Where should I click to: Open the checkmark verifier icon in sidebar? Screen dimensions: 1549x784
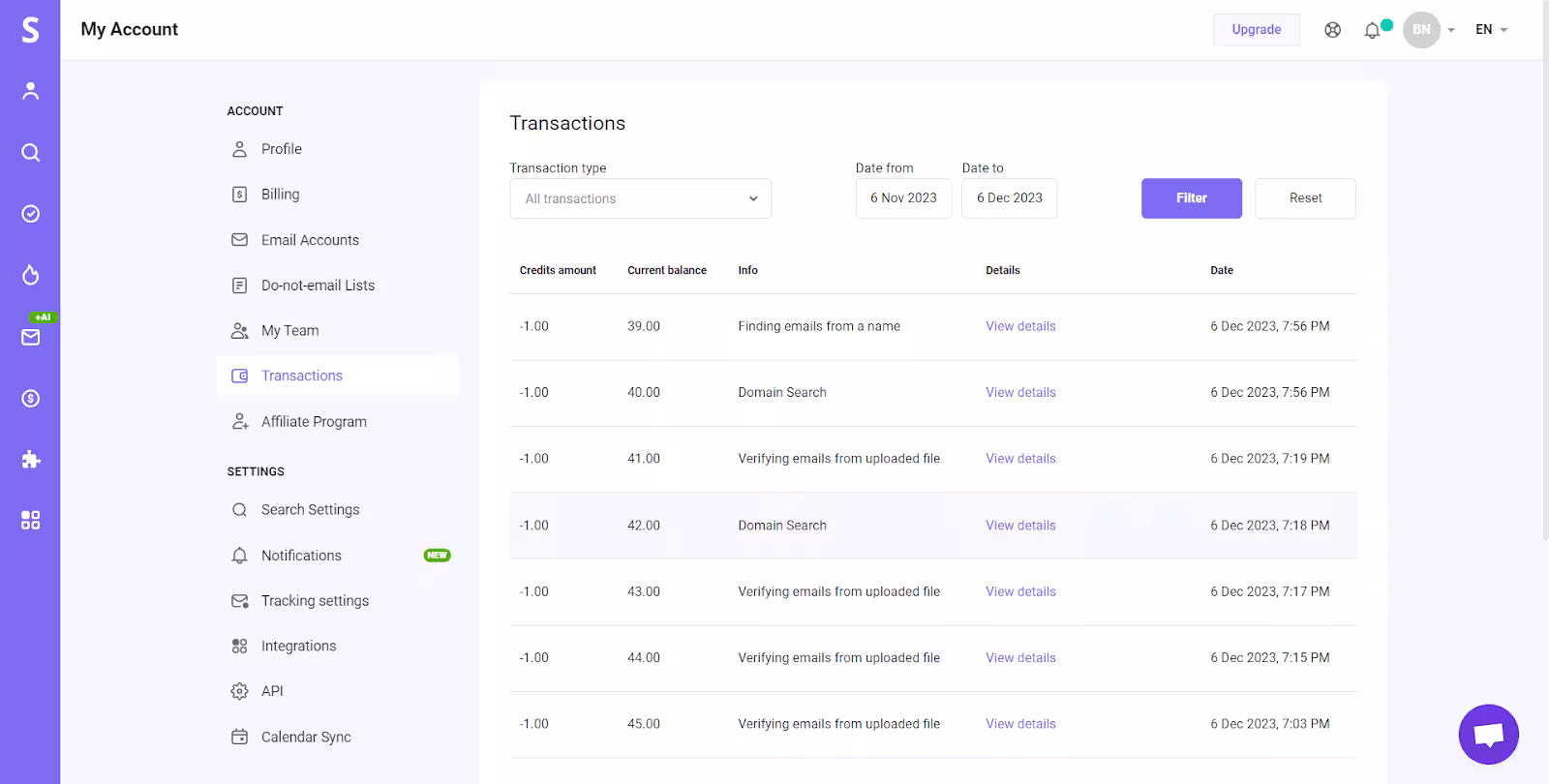30,214
